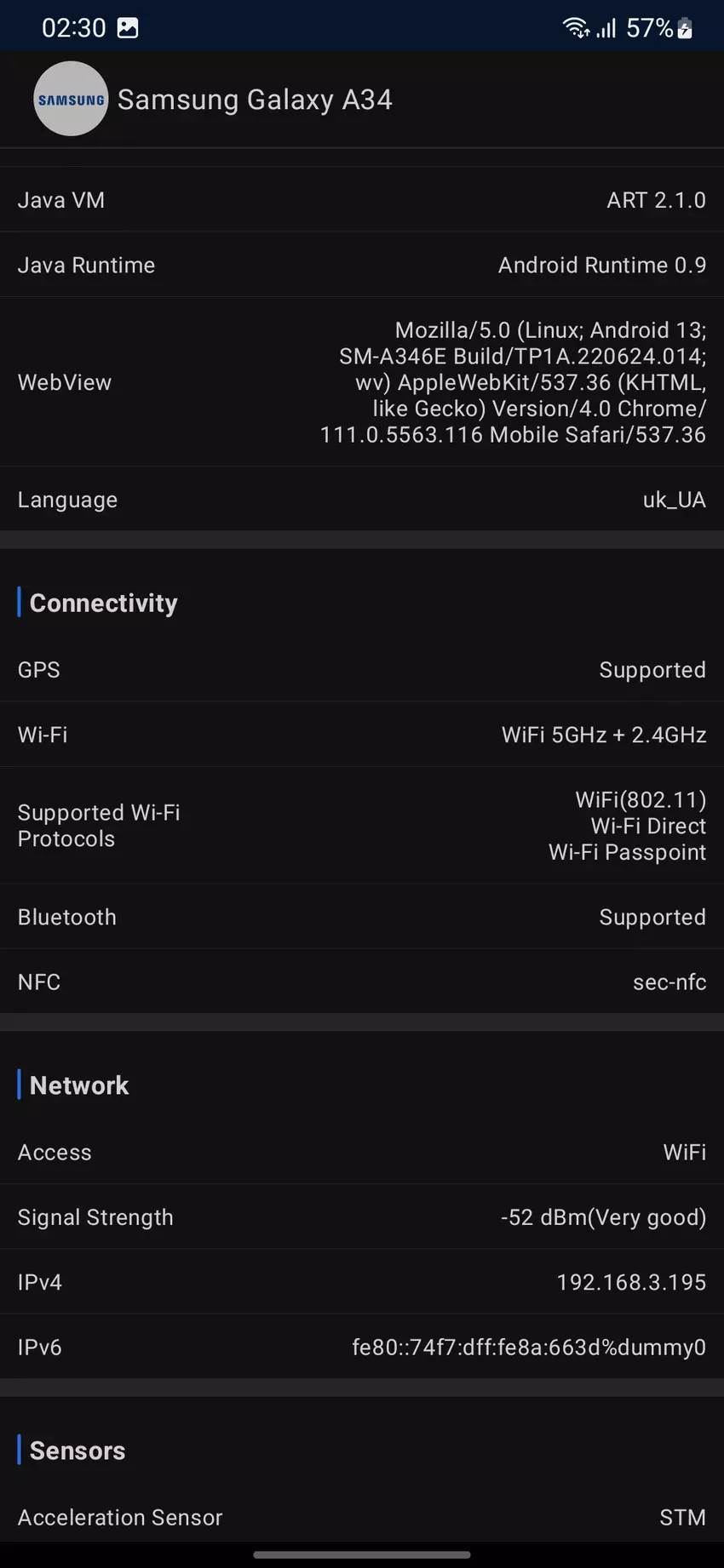Viewport: 724px width, 1568px height.
Task: Tap the Wi-Fi 5GHz + 2.4GHz row
Action: [x=362, y=735]
